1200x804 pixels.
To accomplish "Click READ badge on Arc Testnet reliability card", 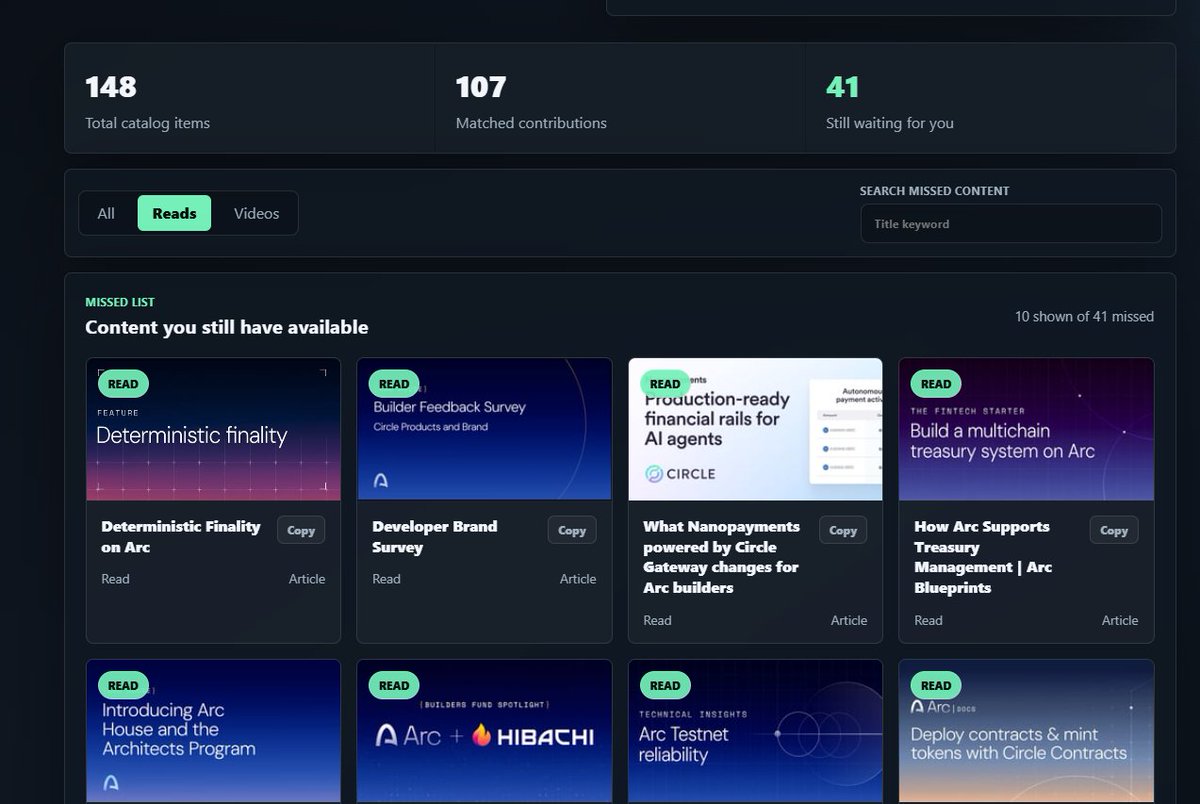I will point(665,686).
